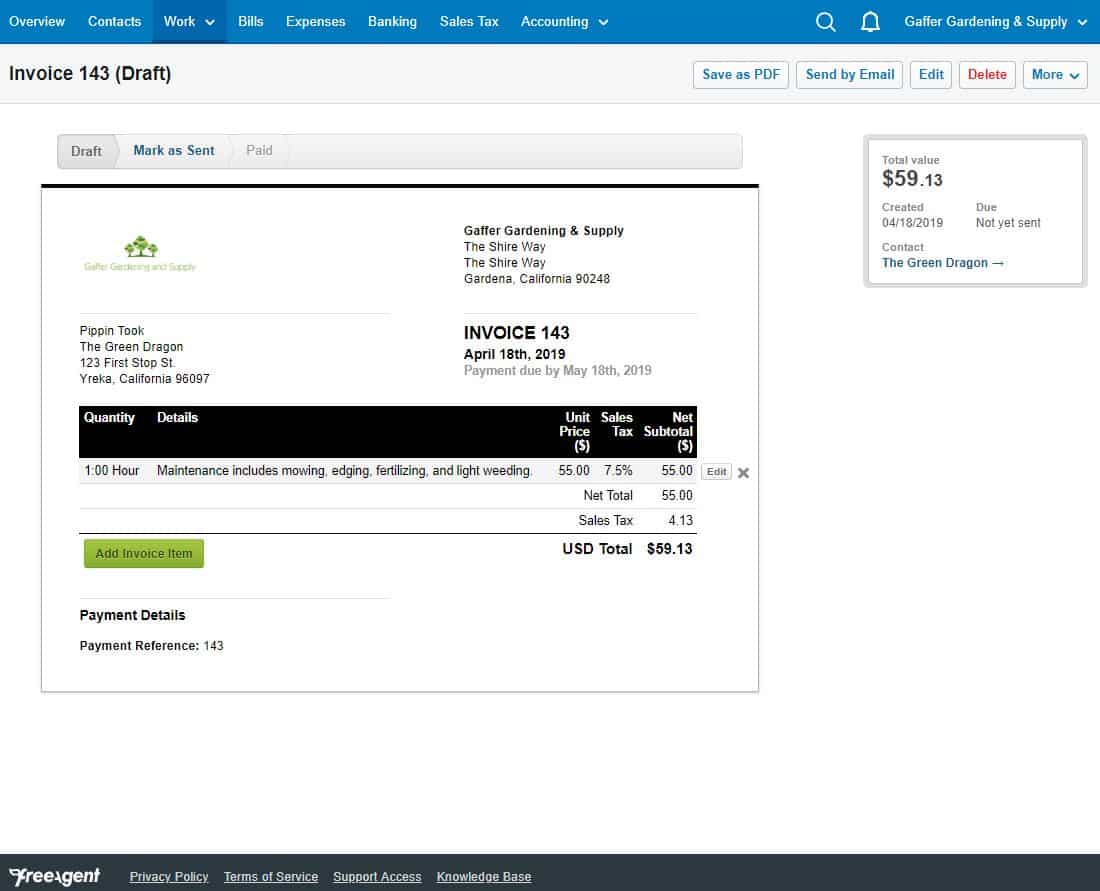The height and width of the screenshot is (891, 1100).
Task: Click 'Payment due by May 18th, 2019'
Action: (558, 370)
